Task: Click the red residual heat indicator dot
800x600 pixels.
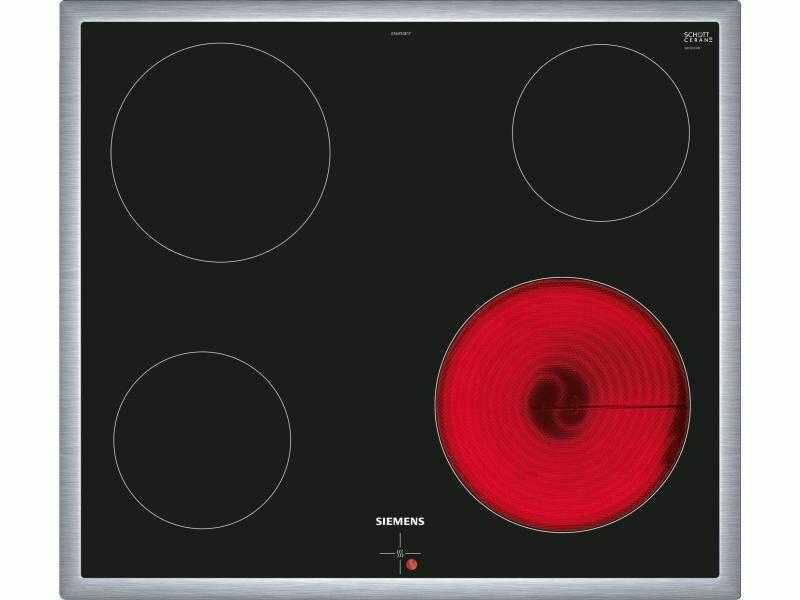Action: point(412,564)
